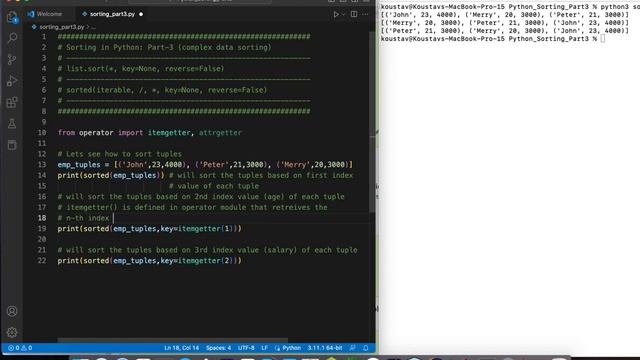Screen dimensions: 640x360
Task: Click the itemgetter(1) print statement
Action: coord(149,229)
